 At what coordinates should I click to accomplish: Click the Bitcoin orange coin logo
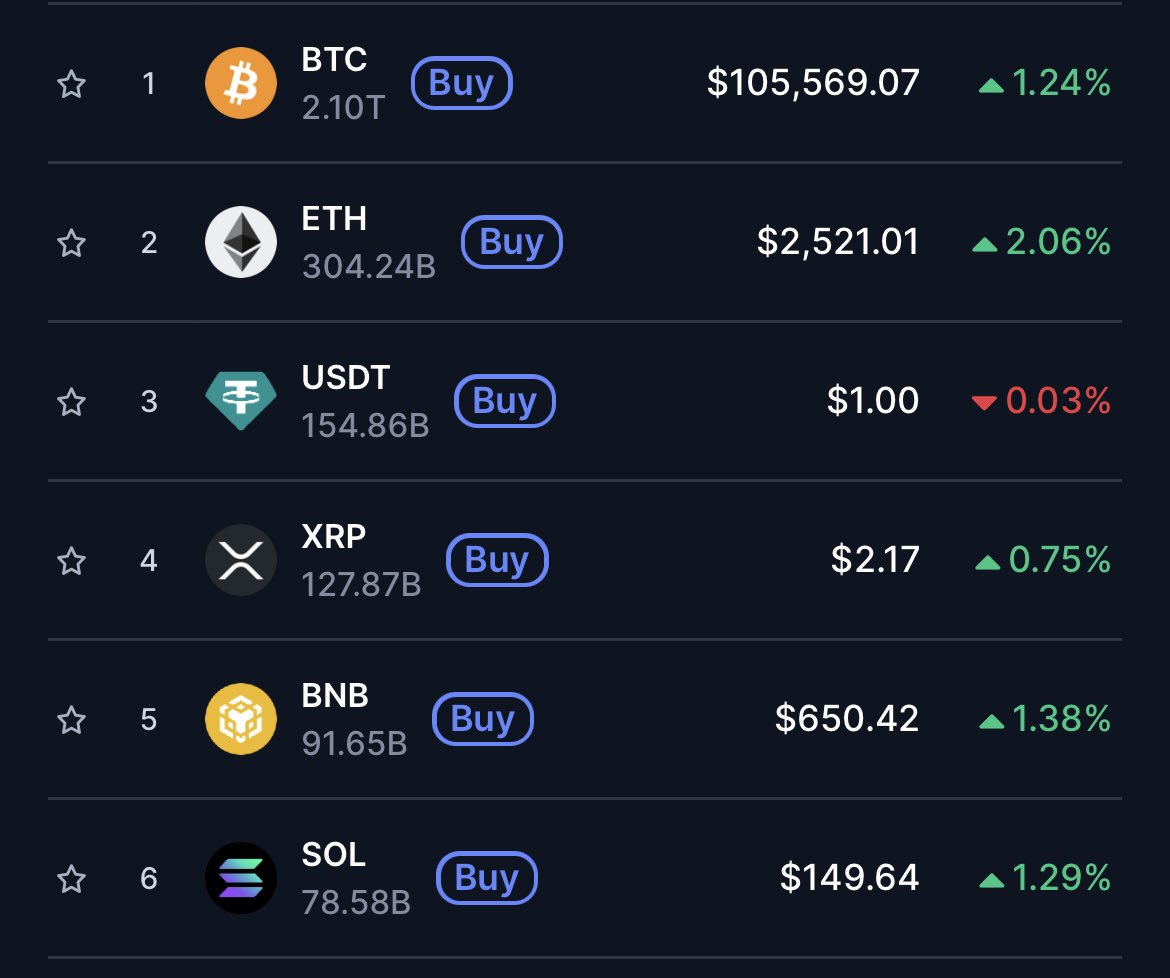tap(240, 83)
